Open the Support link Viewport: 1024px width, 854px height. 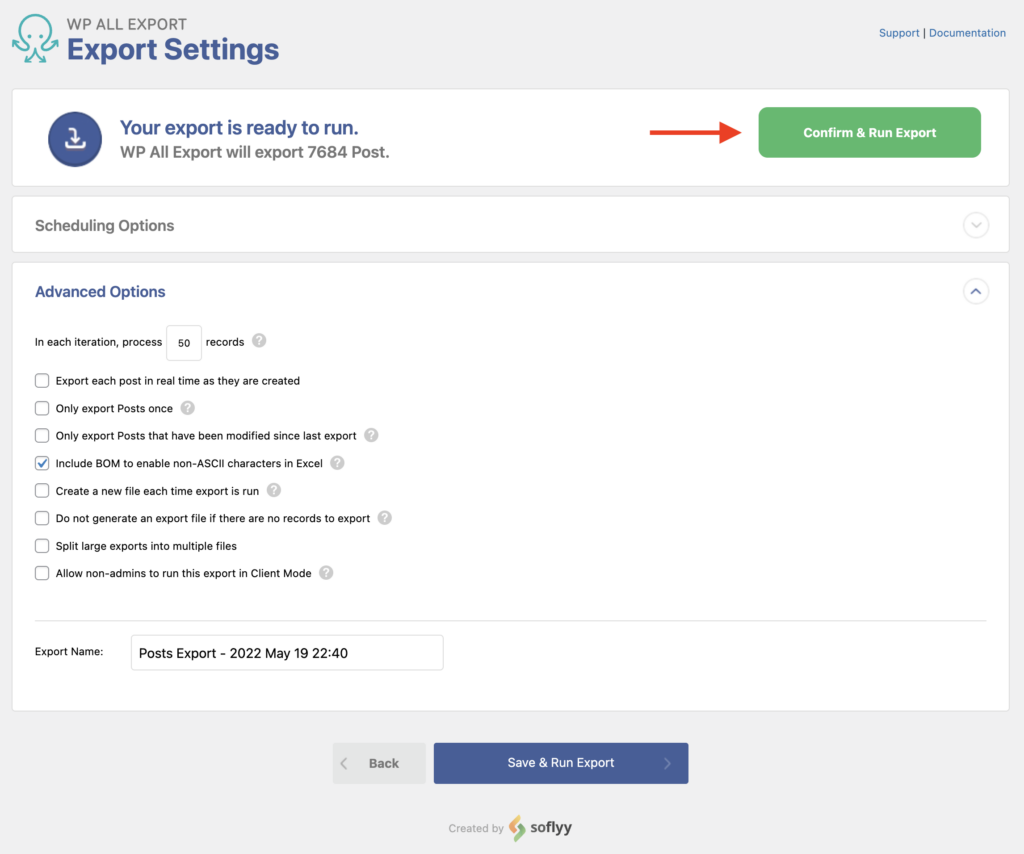(898, 32)
